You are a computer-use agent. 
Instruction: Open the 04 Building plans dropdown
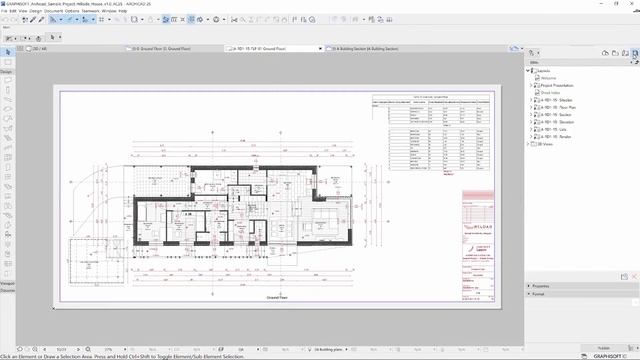[x=346, y=349]
